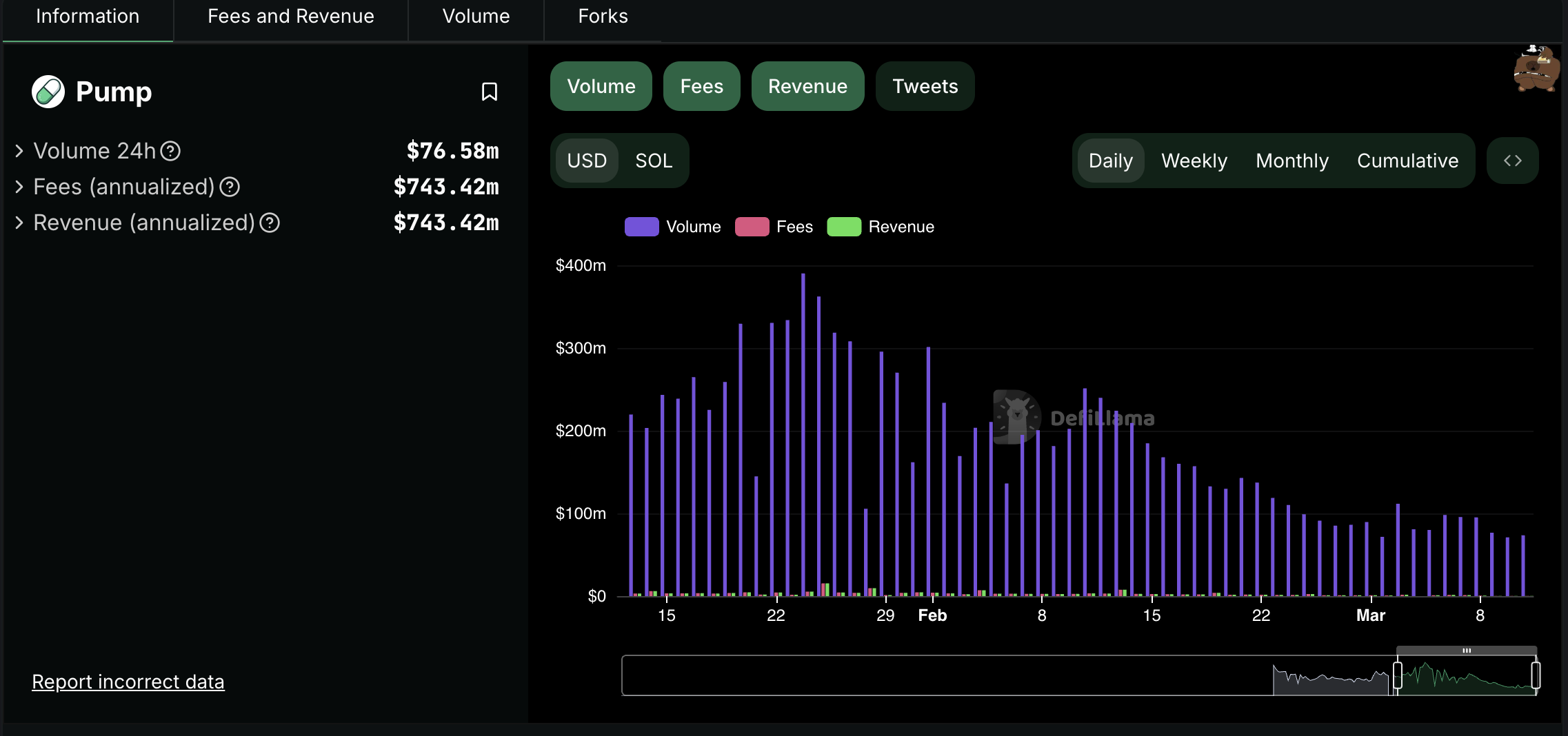Toggle the Revenue chart series

click(x=807, y=86)
